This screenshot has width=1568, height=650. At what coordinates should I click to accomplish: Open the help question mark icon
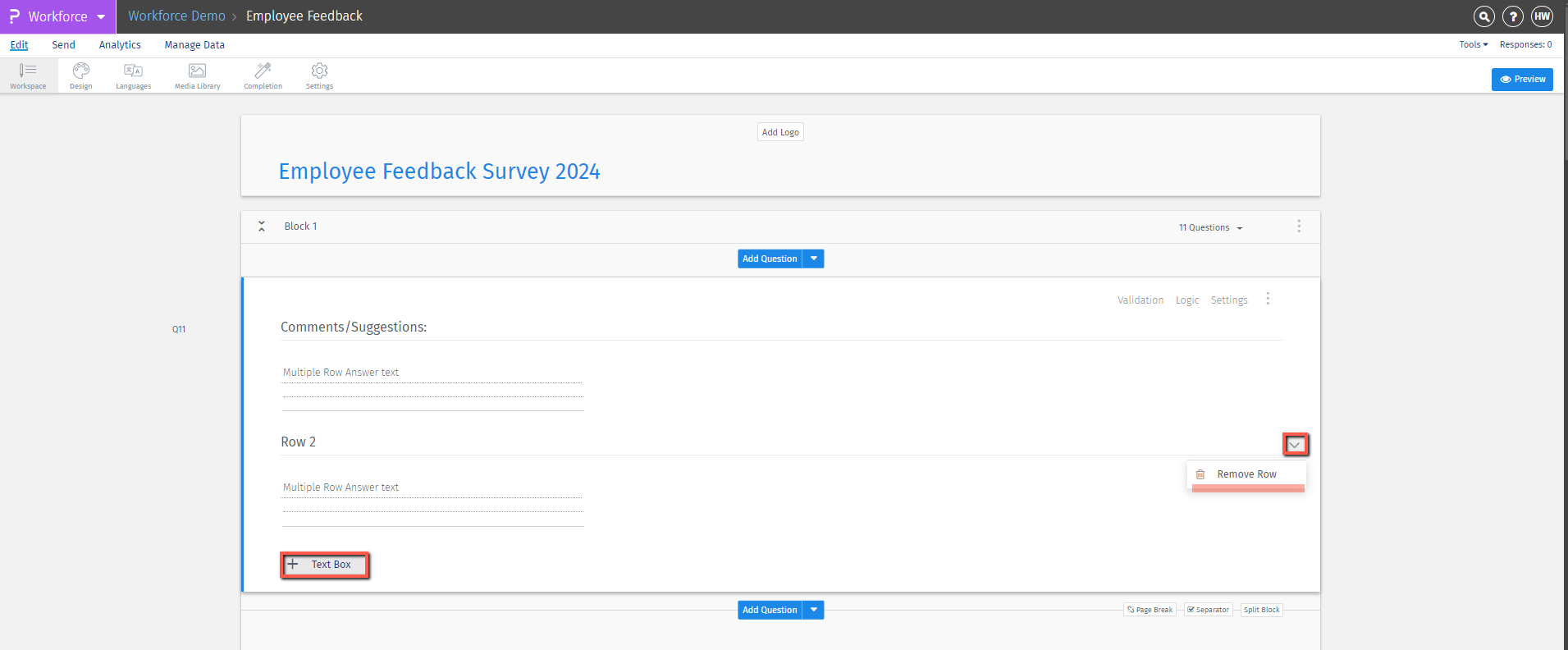click(1513, 16)
